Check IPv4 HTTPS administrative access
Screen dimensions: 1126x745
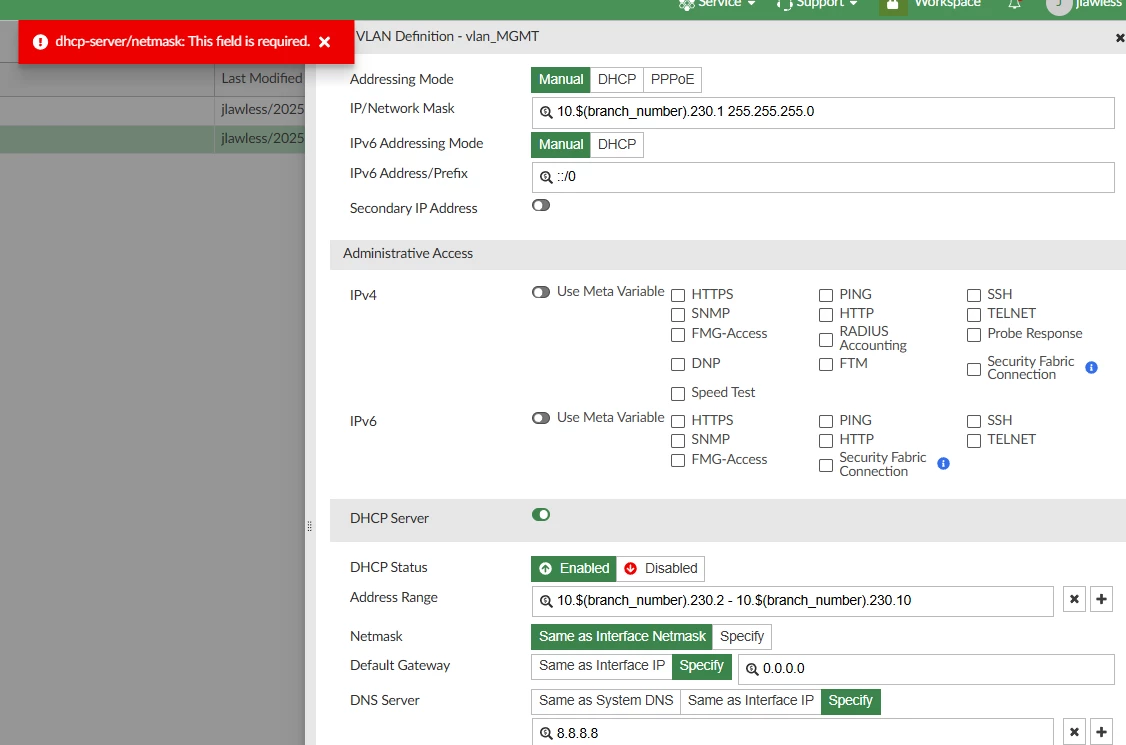678,295
